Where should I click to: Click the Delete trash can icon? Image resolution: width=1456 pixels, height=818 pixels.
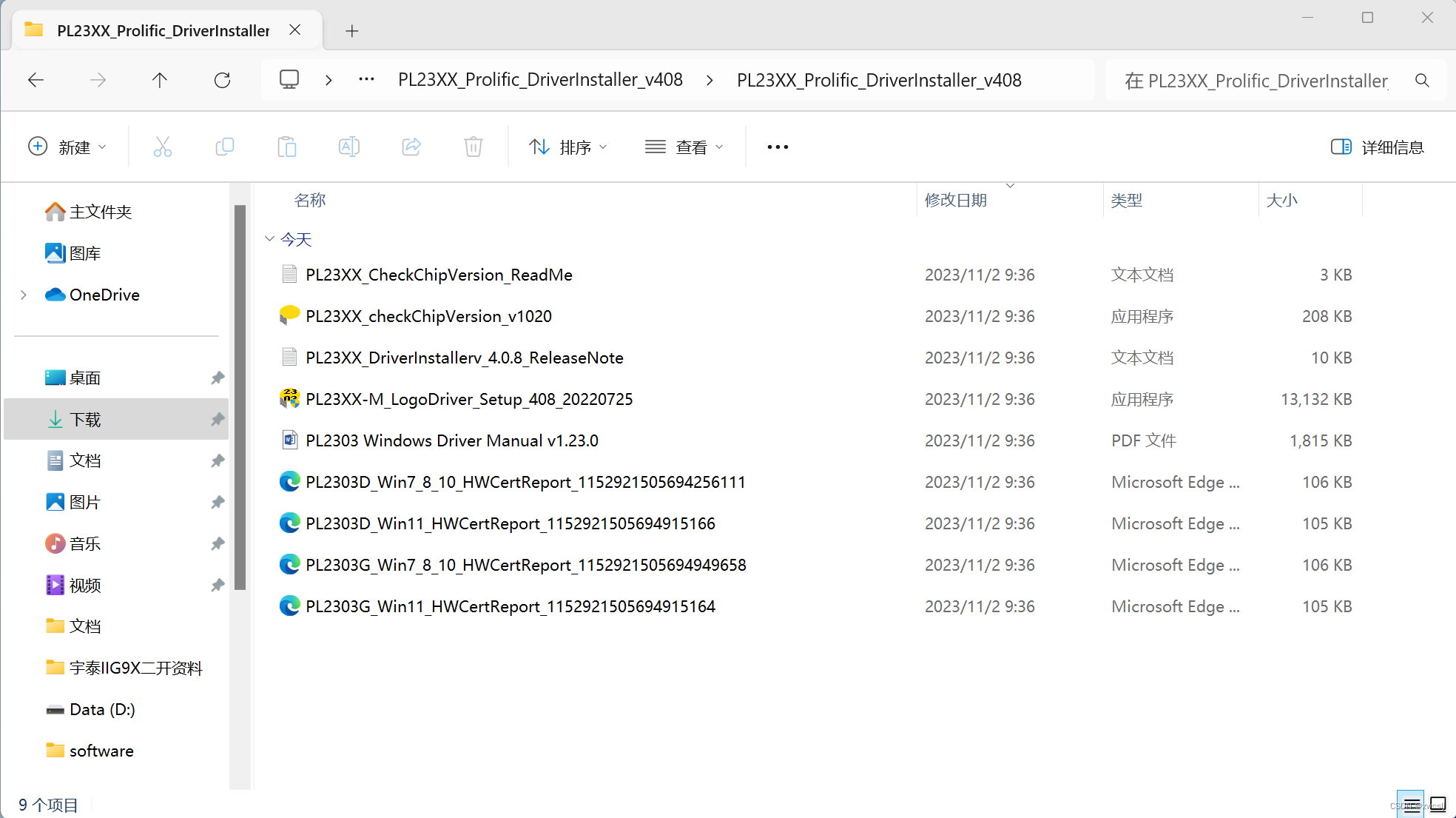473,147
